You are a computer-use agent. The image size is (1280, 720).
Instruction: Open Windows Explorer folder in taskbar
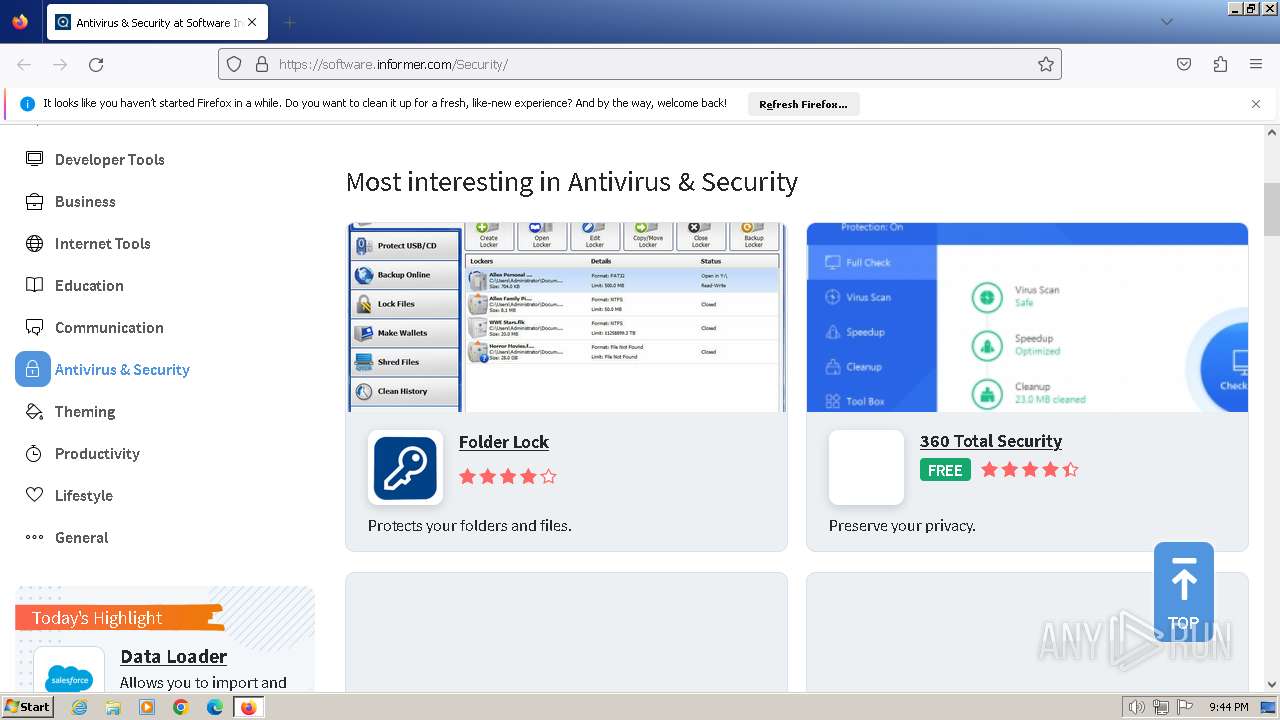tap(113, 707)
